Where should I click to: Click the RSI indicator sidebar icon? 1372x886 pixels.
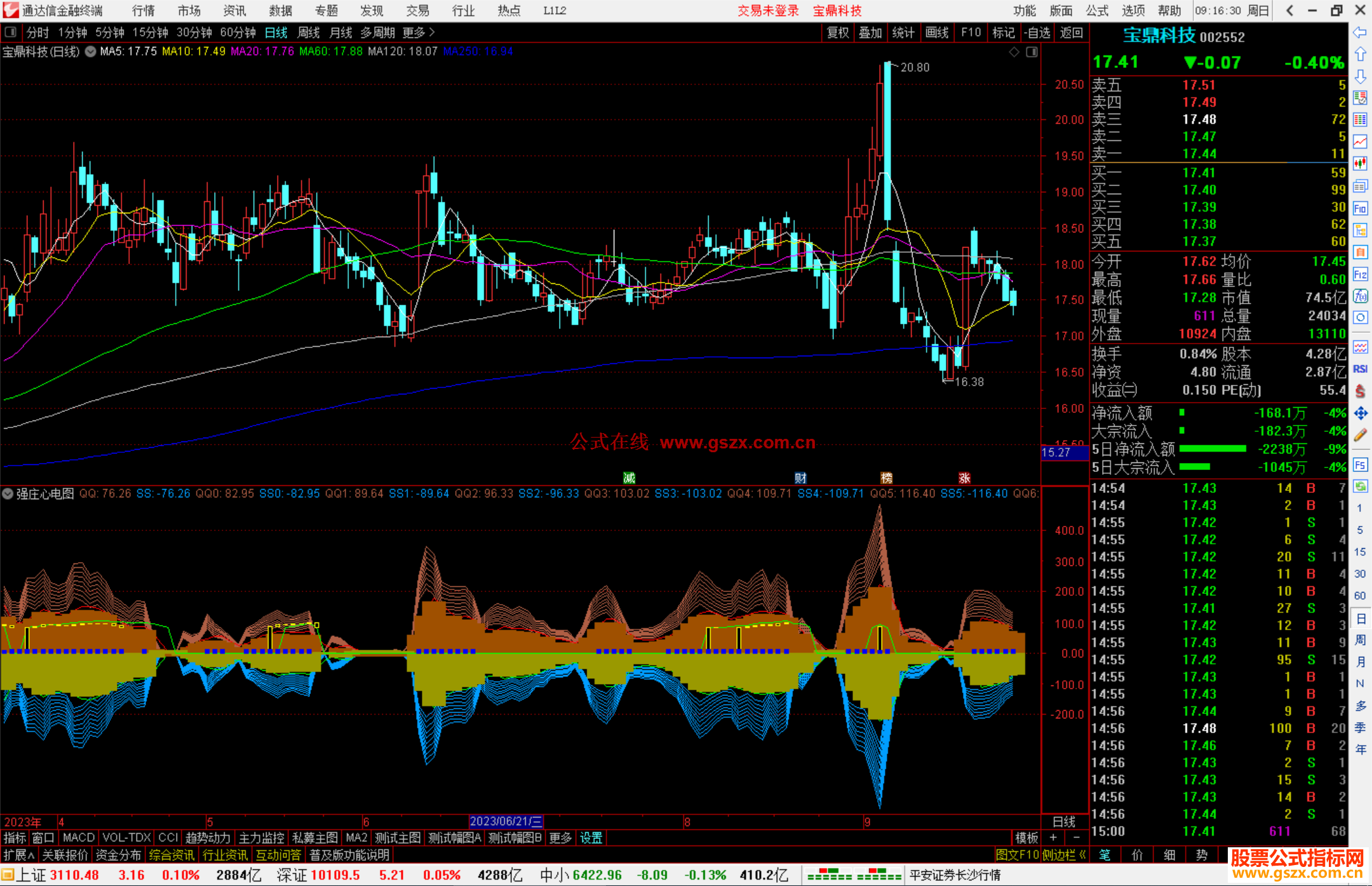pos(1360,369)
